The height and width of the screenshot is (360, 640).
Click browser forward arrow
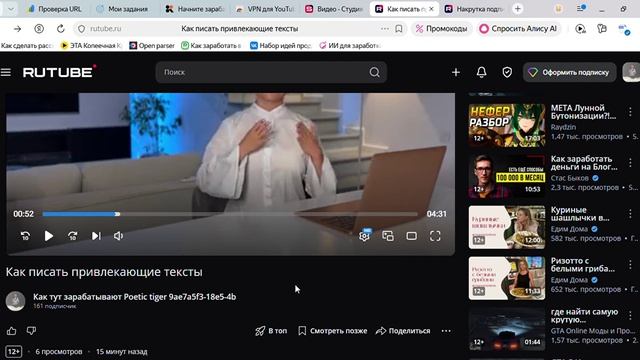pyautogui.click(x=18, y=29)
